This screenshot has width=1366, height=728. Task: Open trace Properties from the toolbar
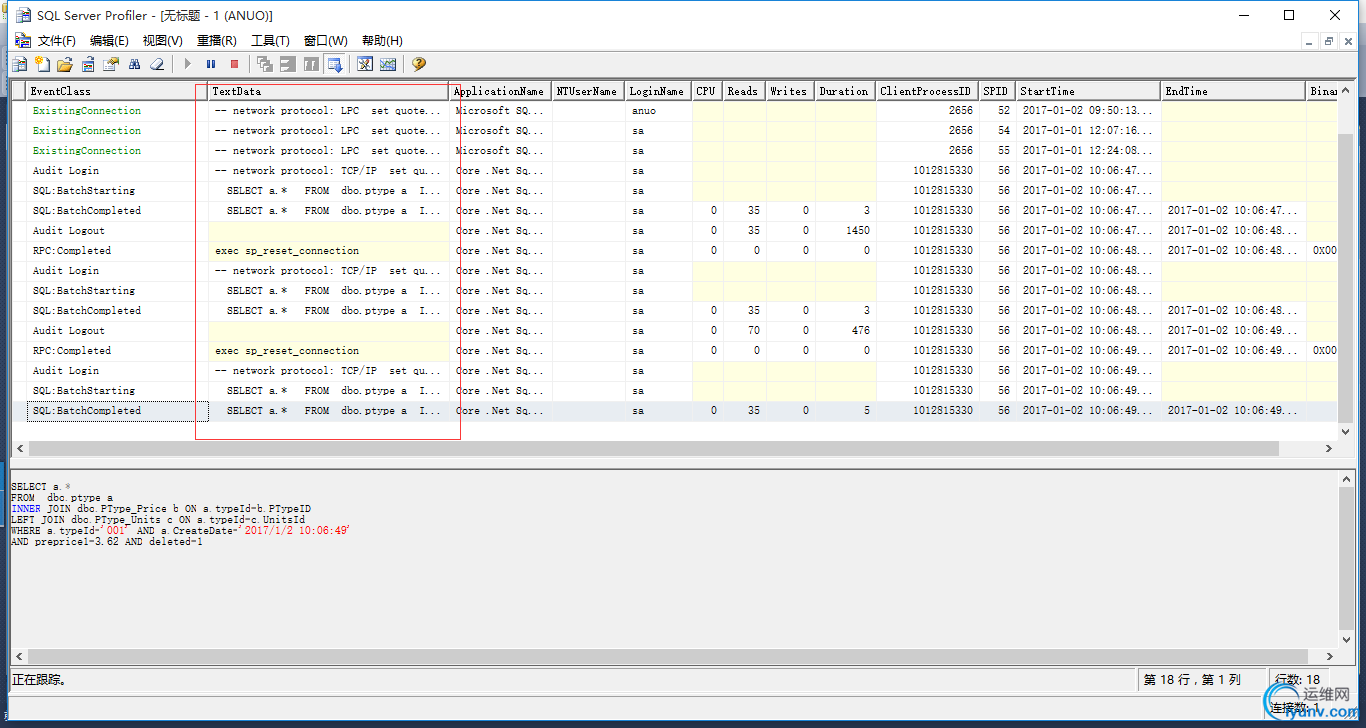[x=111, y=64]
